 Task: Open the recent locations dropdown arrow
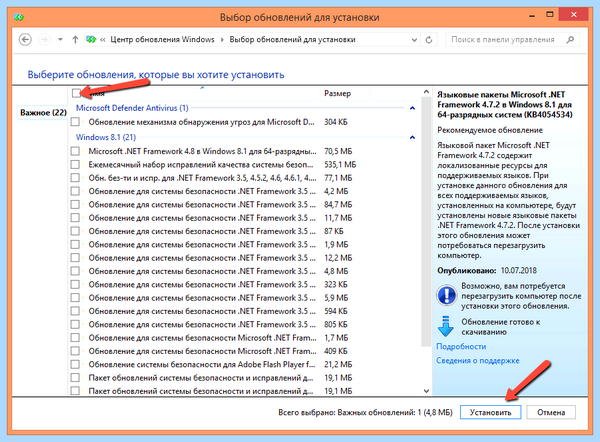click(60, 39)
